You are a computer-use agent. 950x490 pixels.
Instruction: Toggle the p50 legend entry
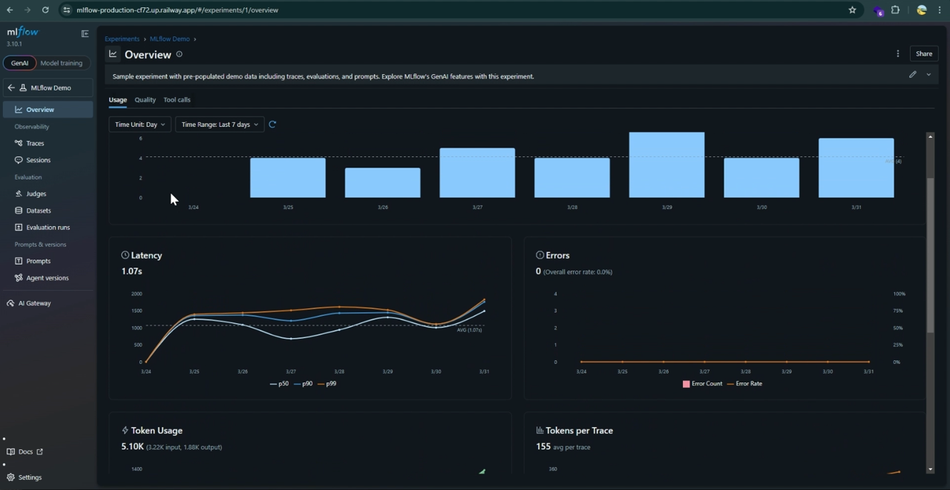pyautogui.click(x=279, y=384)
